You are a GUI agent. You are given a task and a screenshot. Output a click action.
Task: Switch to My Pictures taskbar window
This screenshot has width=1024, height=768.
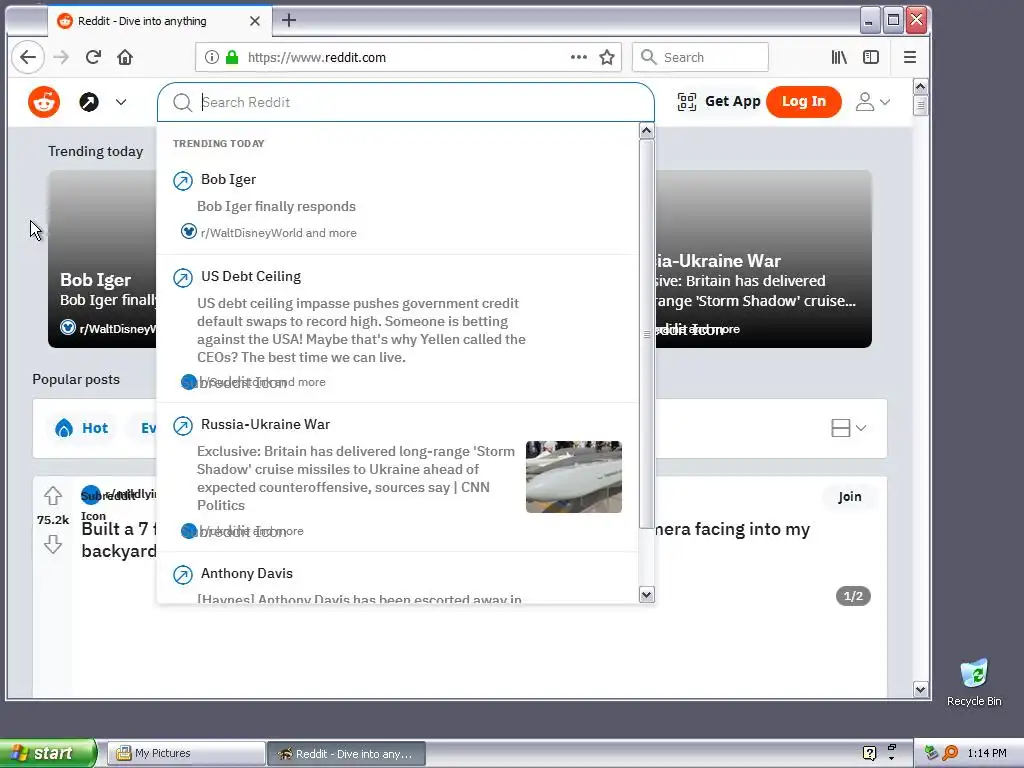[x=185, y=754]
